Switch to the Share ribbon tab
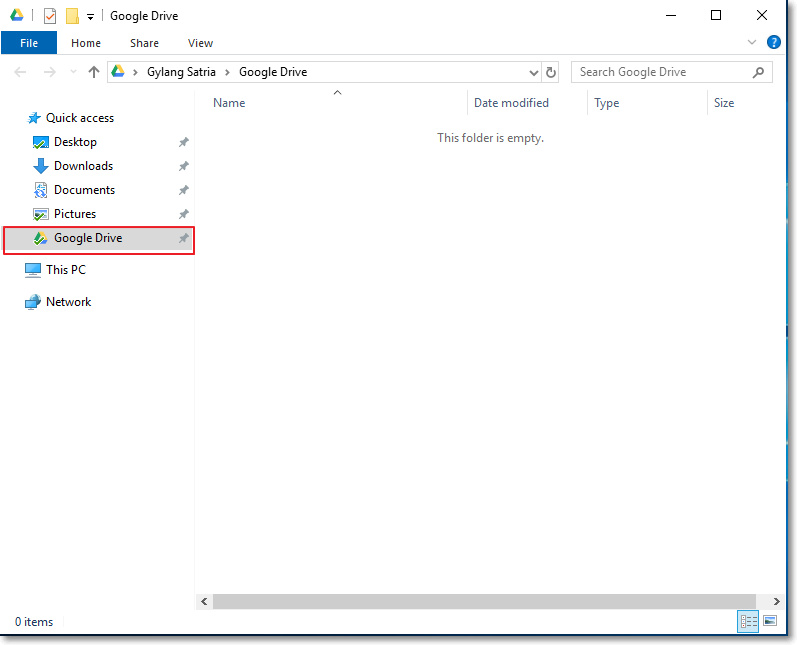Screen dimensions: 797x645 pos(144,43)
